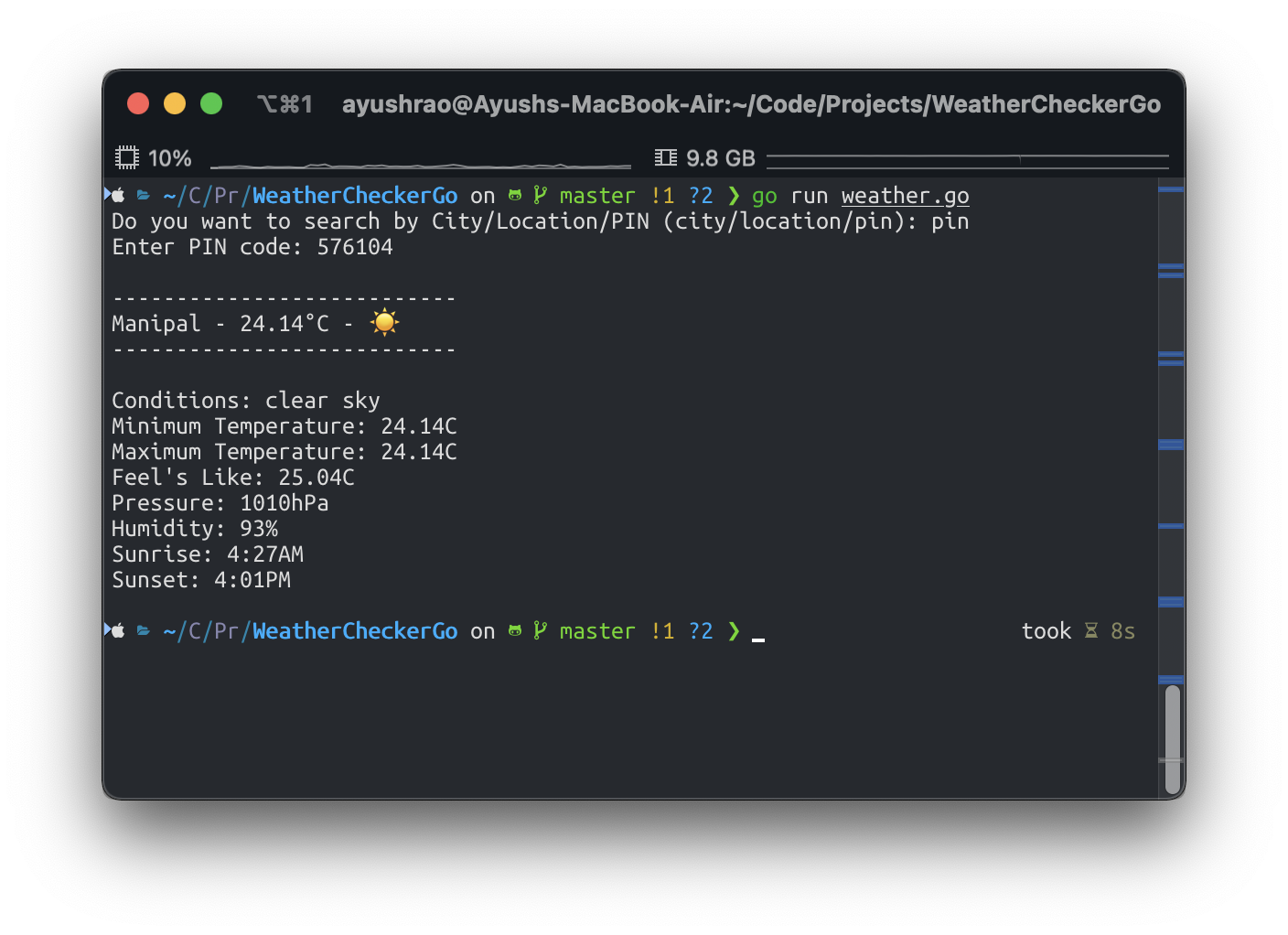Click the git branch icon next to master

540,195
